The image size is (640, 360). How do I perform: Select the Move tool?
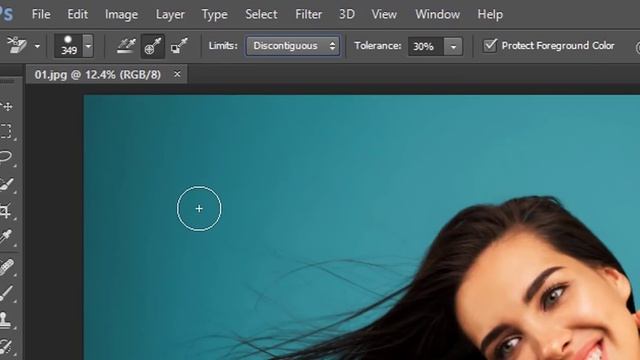tap(7, 107)
